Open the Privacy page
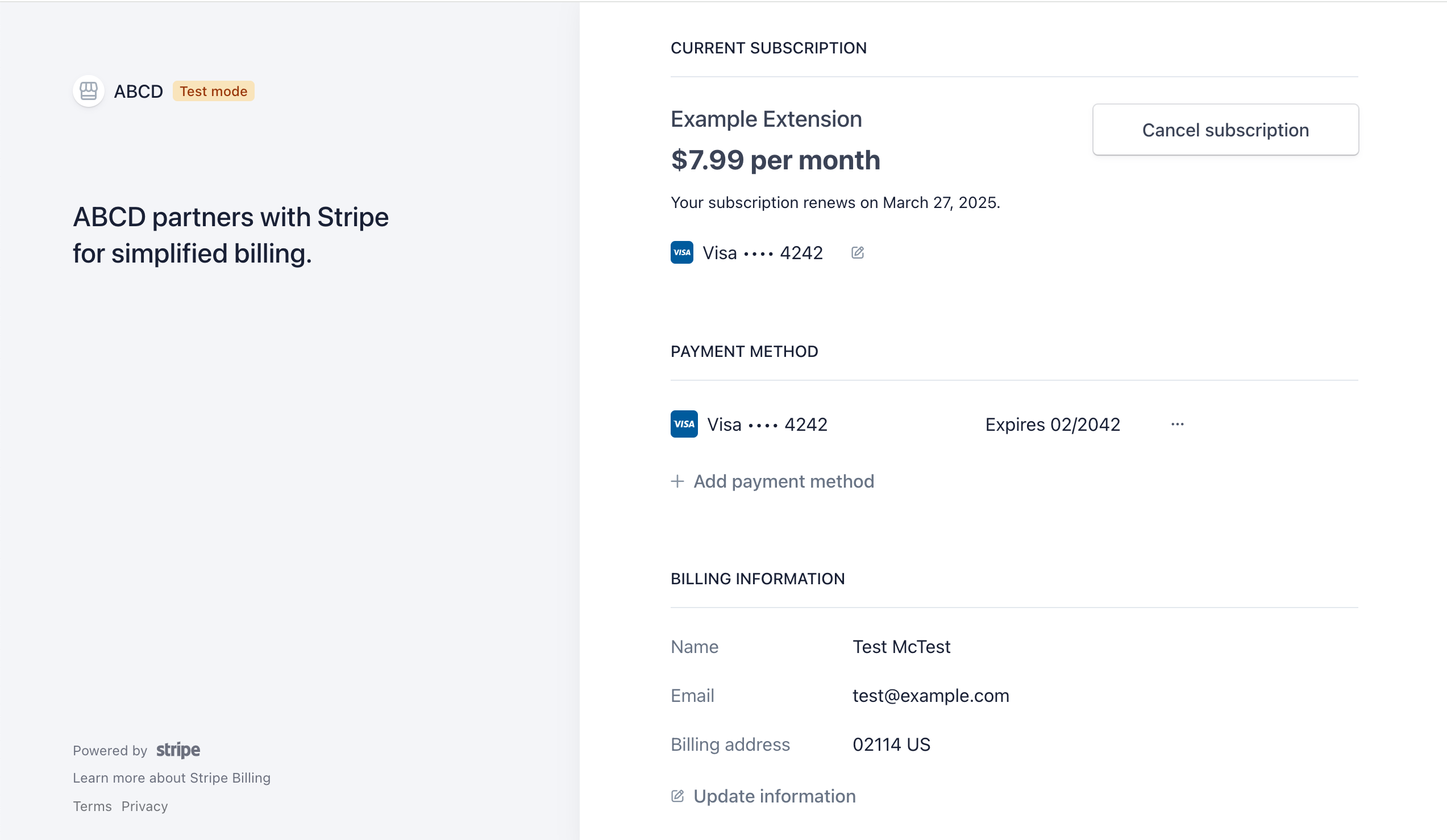1447x840 pixels. tap(144, 806)
